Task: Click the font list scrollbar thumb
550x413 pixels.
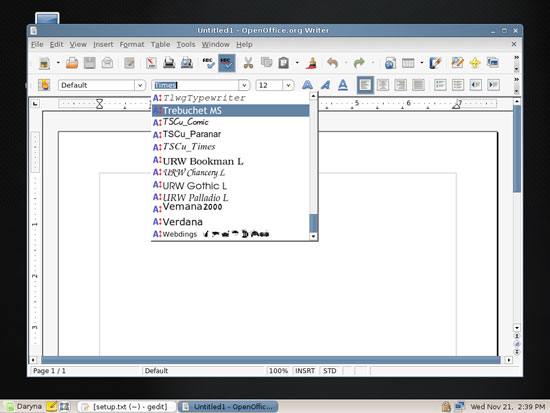Action: coord(314,224)
